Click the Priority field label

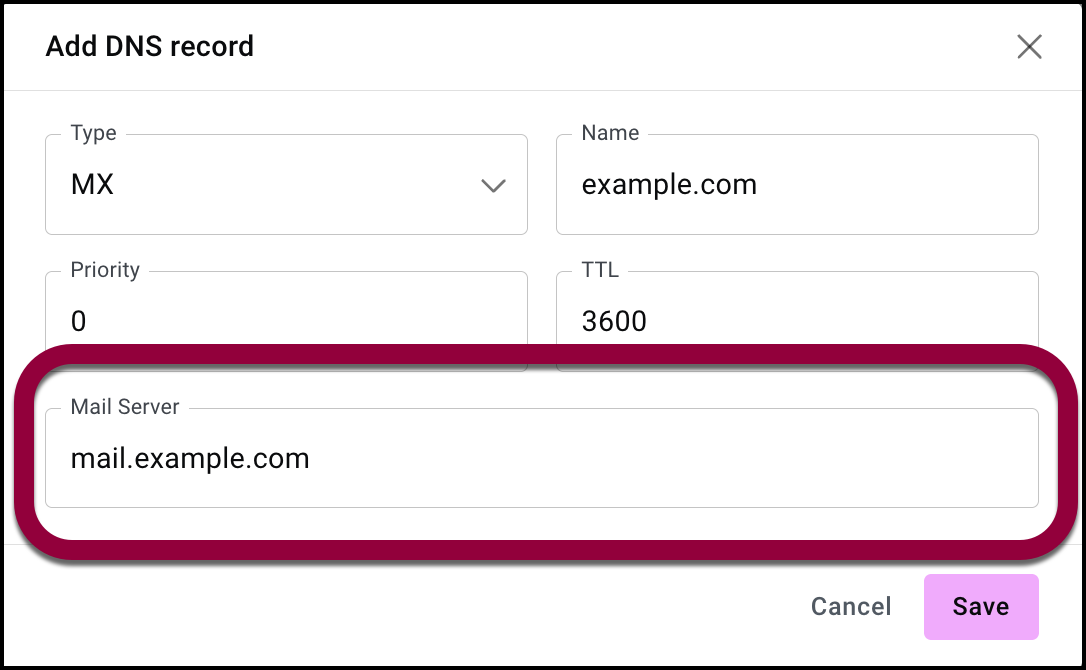click(105, 270)
